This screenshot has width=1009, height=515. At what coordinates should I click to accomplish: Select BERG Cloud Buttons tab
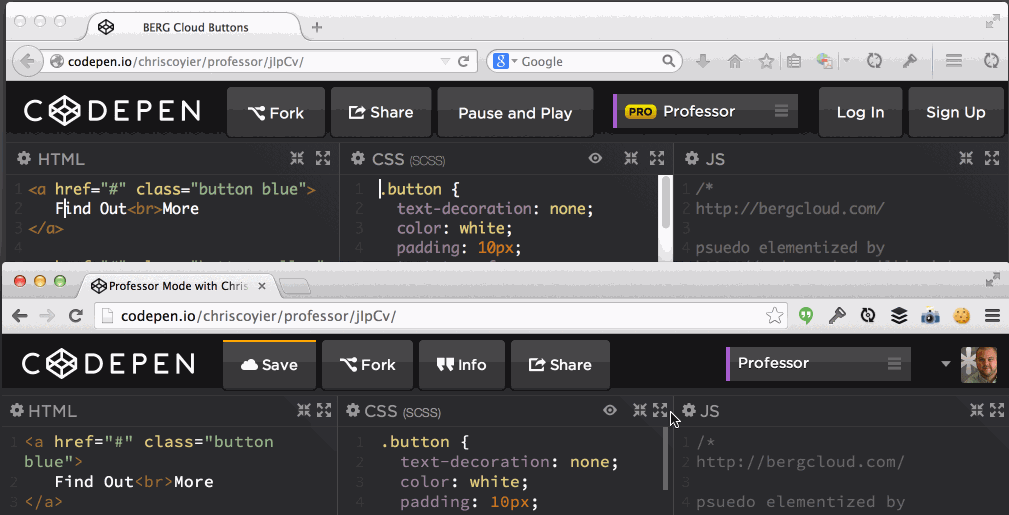click(195, 27)
